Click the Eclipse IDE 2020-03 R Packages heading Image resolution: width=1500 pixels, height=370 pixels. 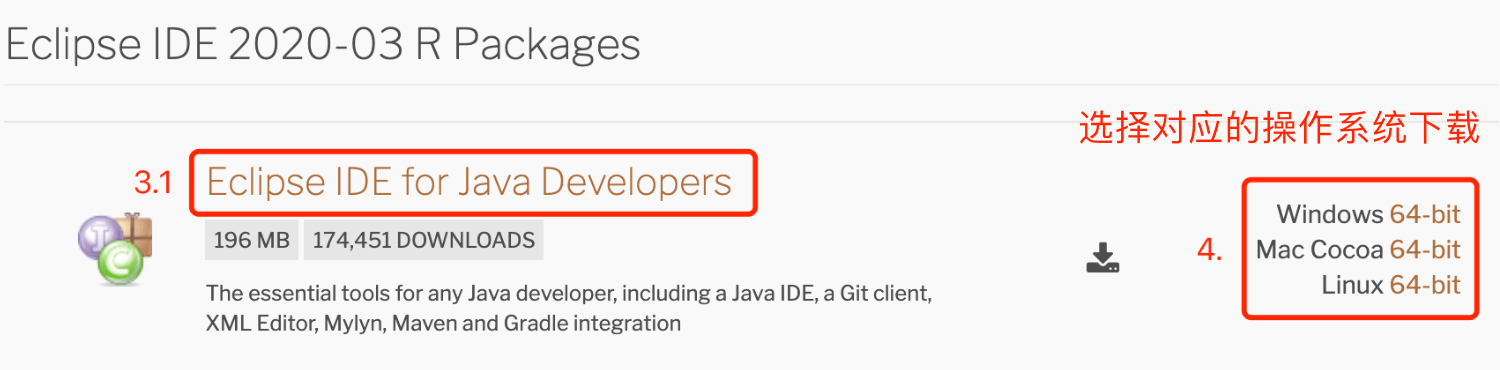point(323,45)
